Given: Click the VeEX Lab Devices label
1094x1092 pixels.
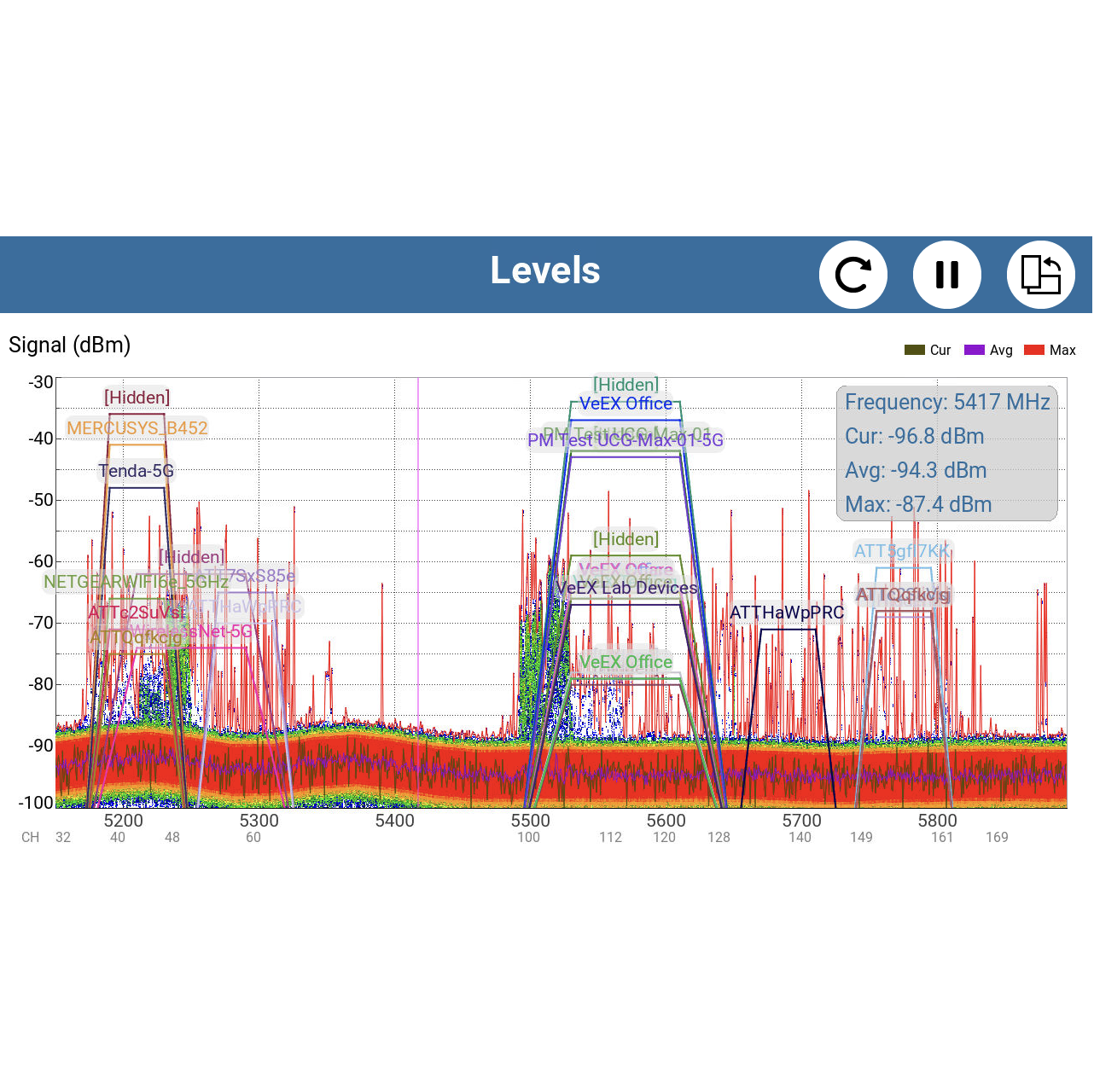Looking at the screenshot, I should (x=626, y=588).
